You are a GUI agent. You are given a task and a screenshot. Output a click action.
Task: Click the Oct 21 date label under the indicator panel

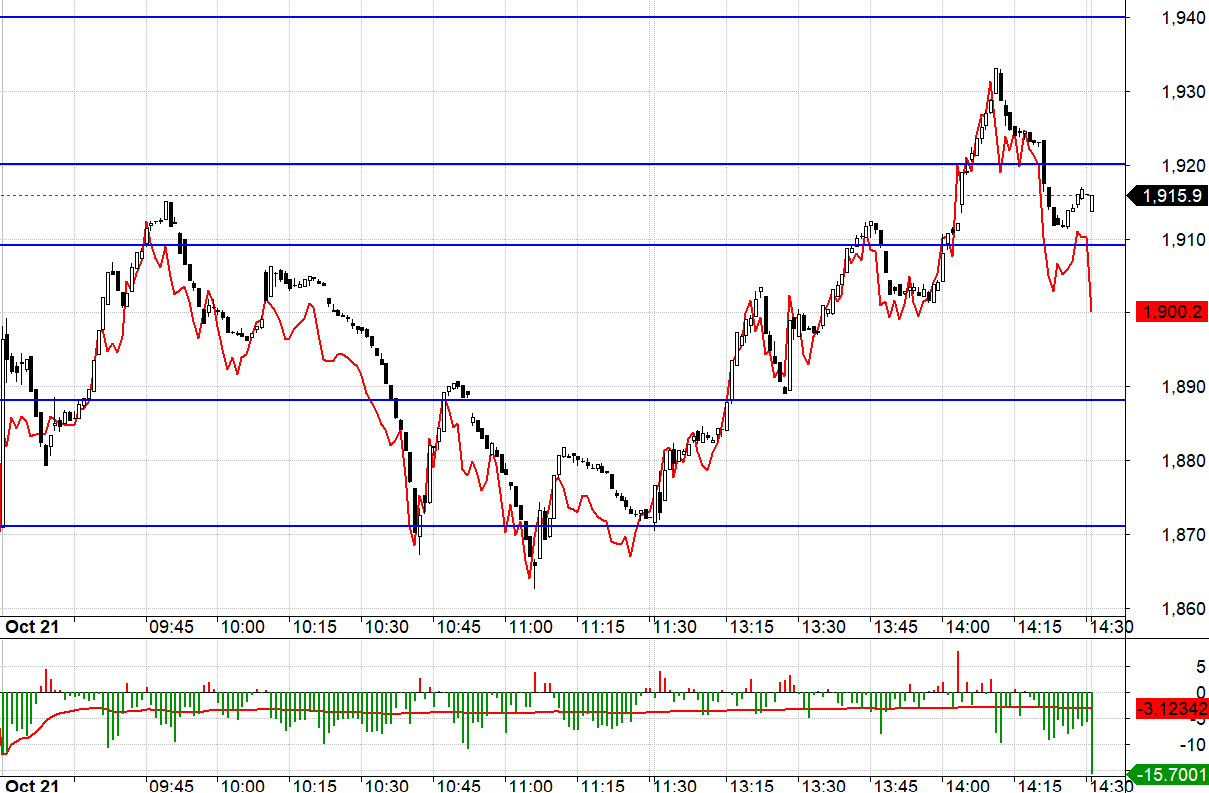point(32,783)
